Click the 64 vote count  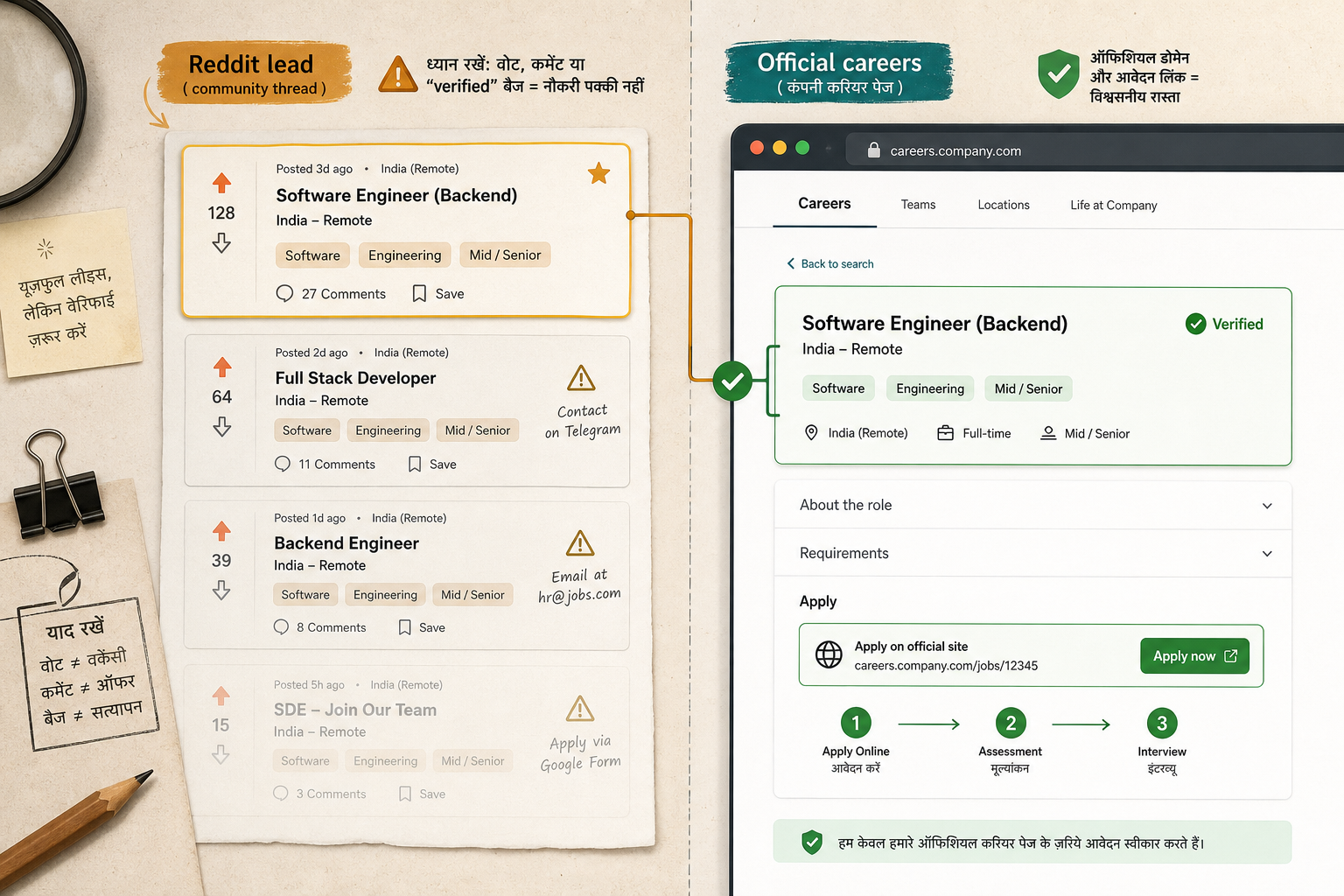[x=222, y=396]
